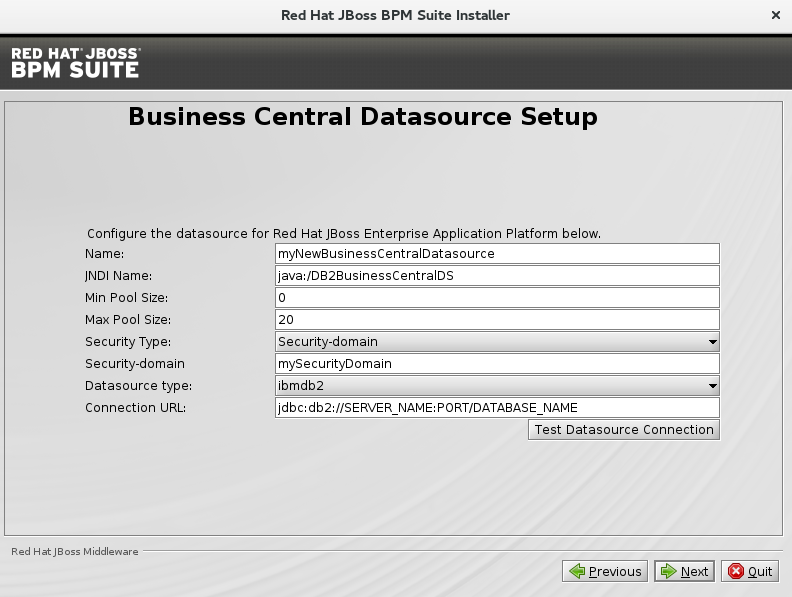Click the Name input field

click(x=498, y=254)
